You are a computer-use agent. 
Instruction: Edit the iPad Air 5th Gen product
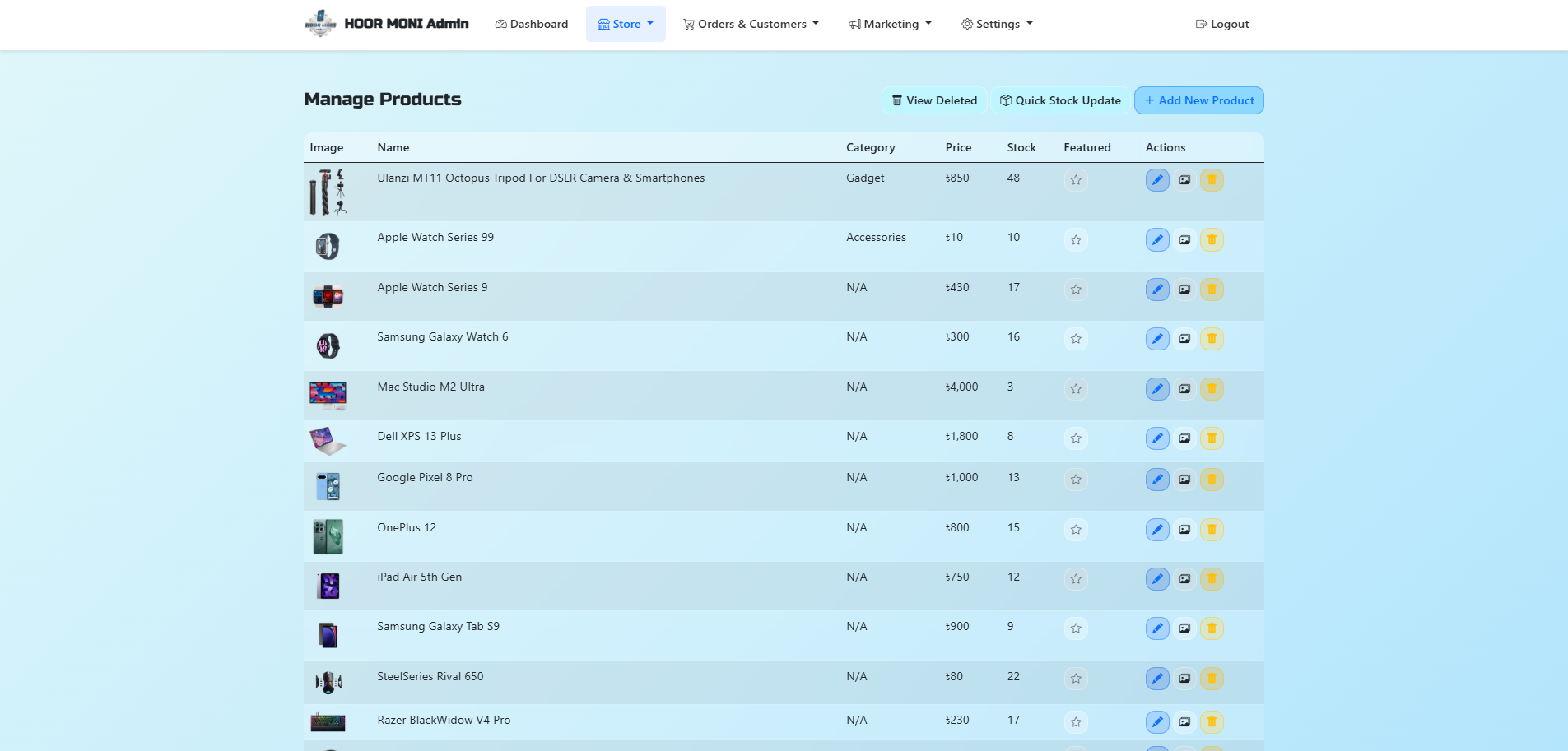(1157, 579)
